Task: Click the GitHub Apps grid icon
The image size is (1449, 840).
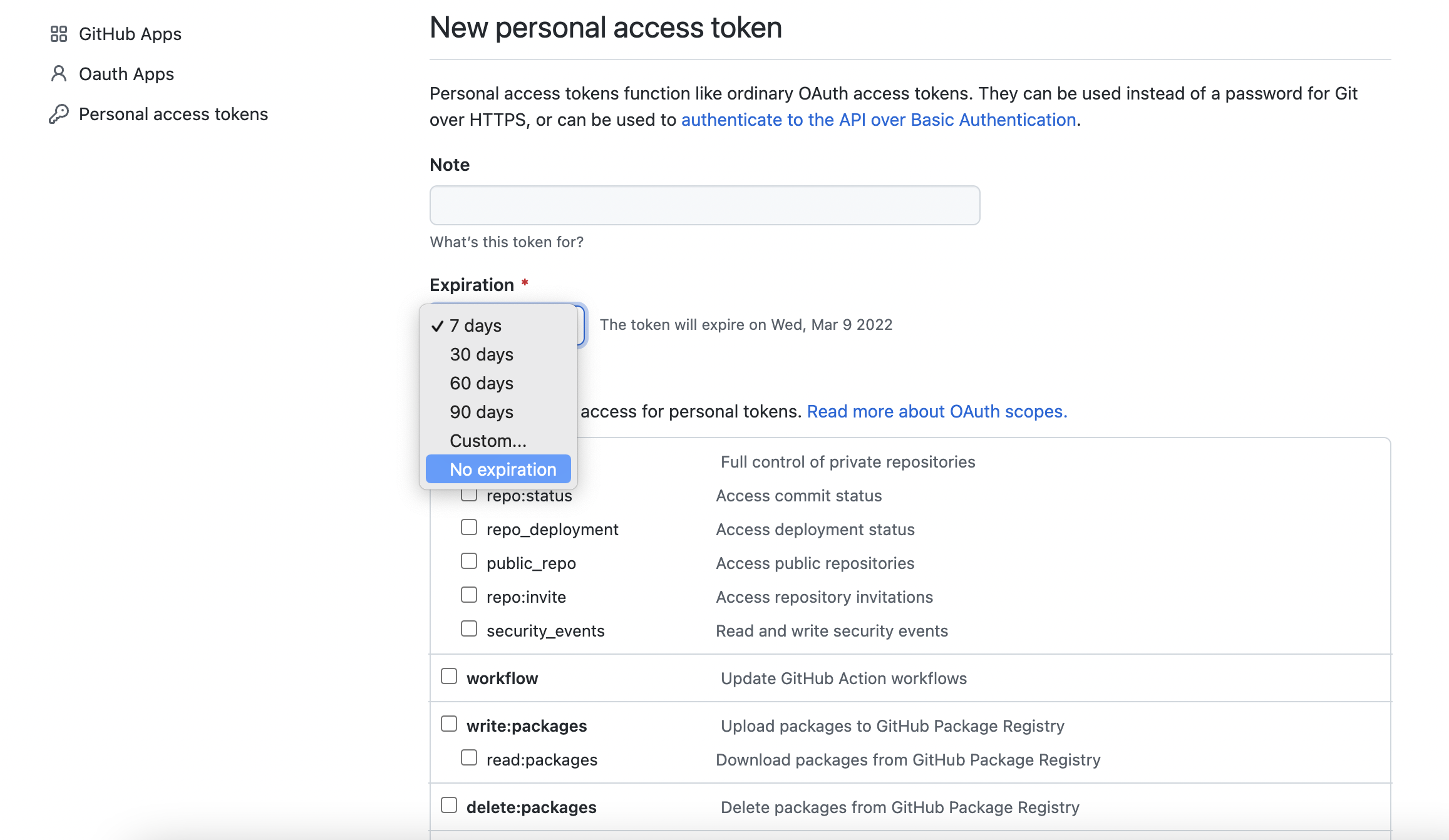Action: (x=59, y=34)
